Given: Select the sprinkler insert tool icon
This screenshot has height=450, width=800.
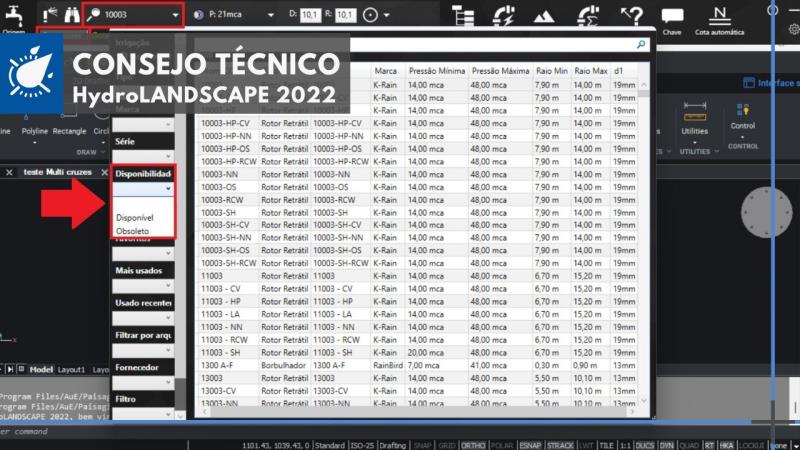Looking at the screenshot, I should [x=50, y=15].
